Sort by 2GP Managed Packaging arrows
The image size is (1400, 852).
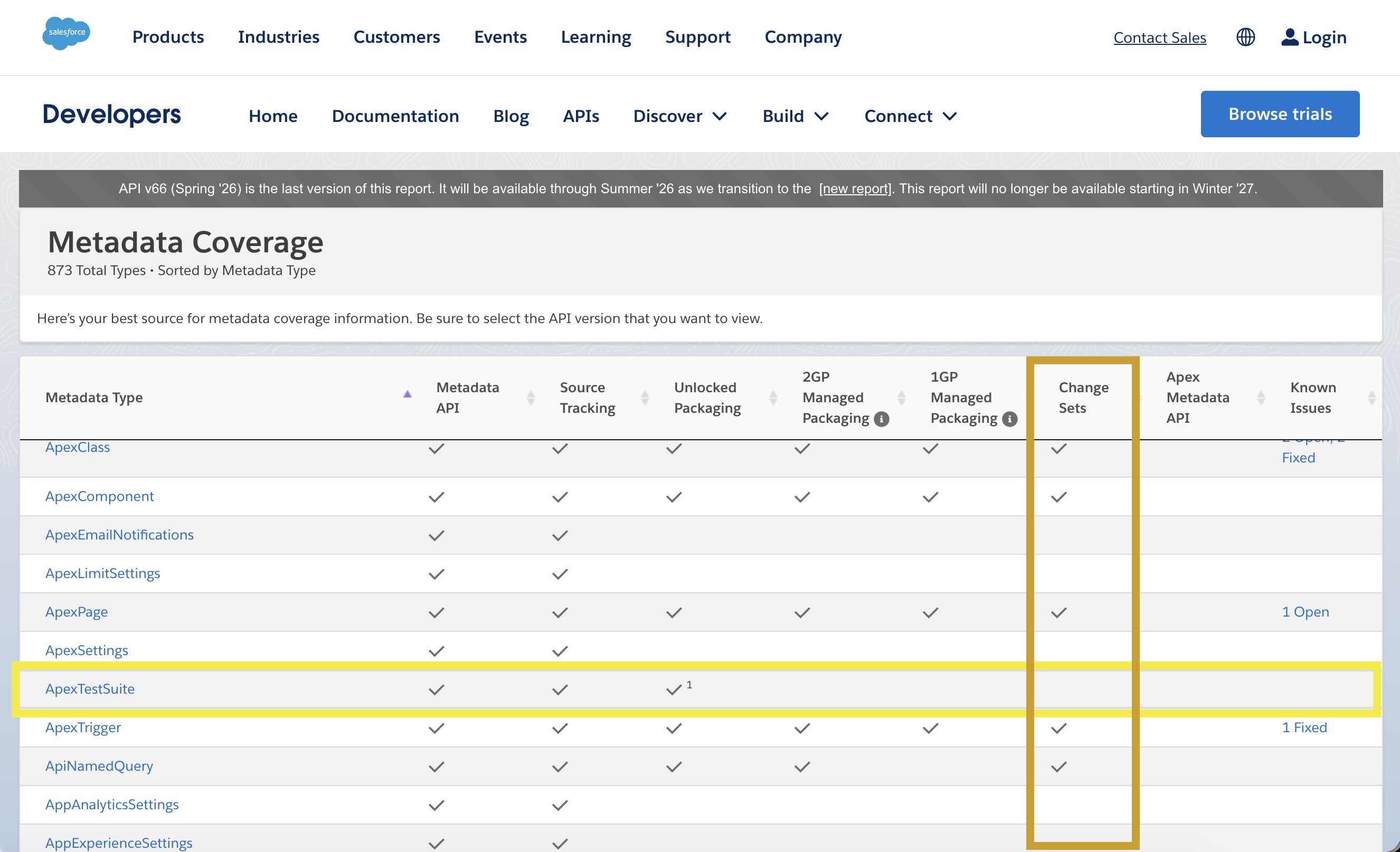[x=902, y=397]
